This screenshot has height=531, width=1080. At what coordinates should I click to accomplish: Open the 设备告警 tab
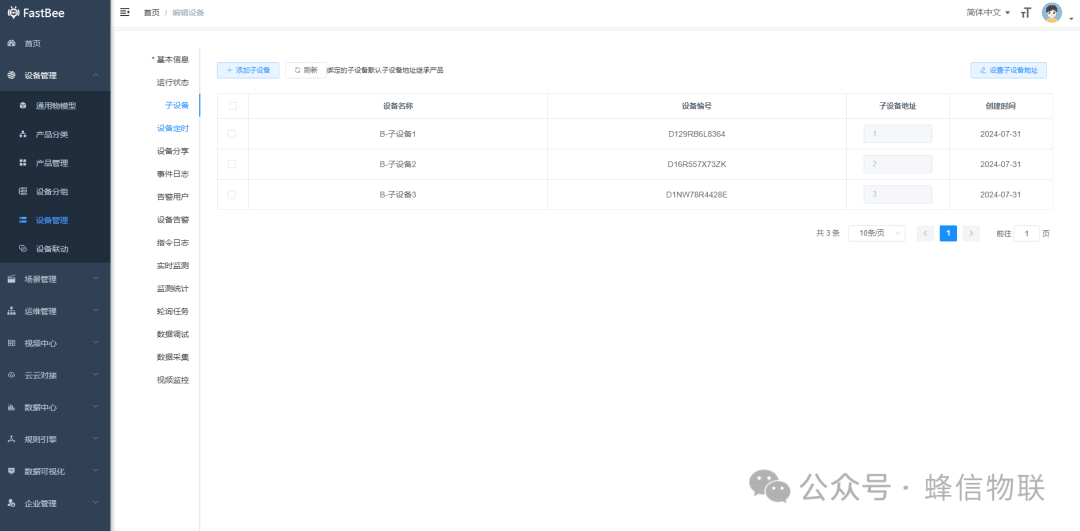click(x=172, y=220)
